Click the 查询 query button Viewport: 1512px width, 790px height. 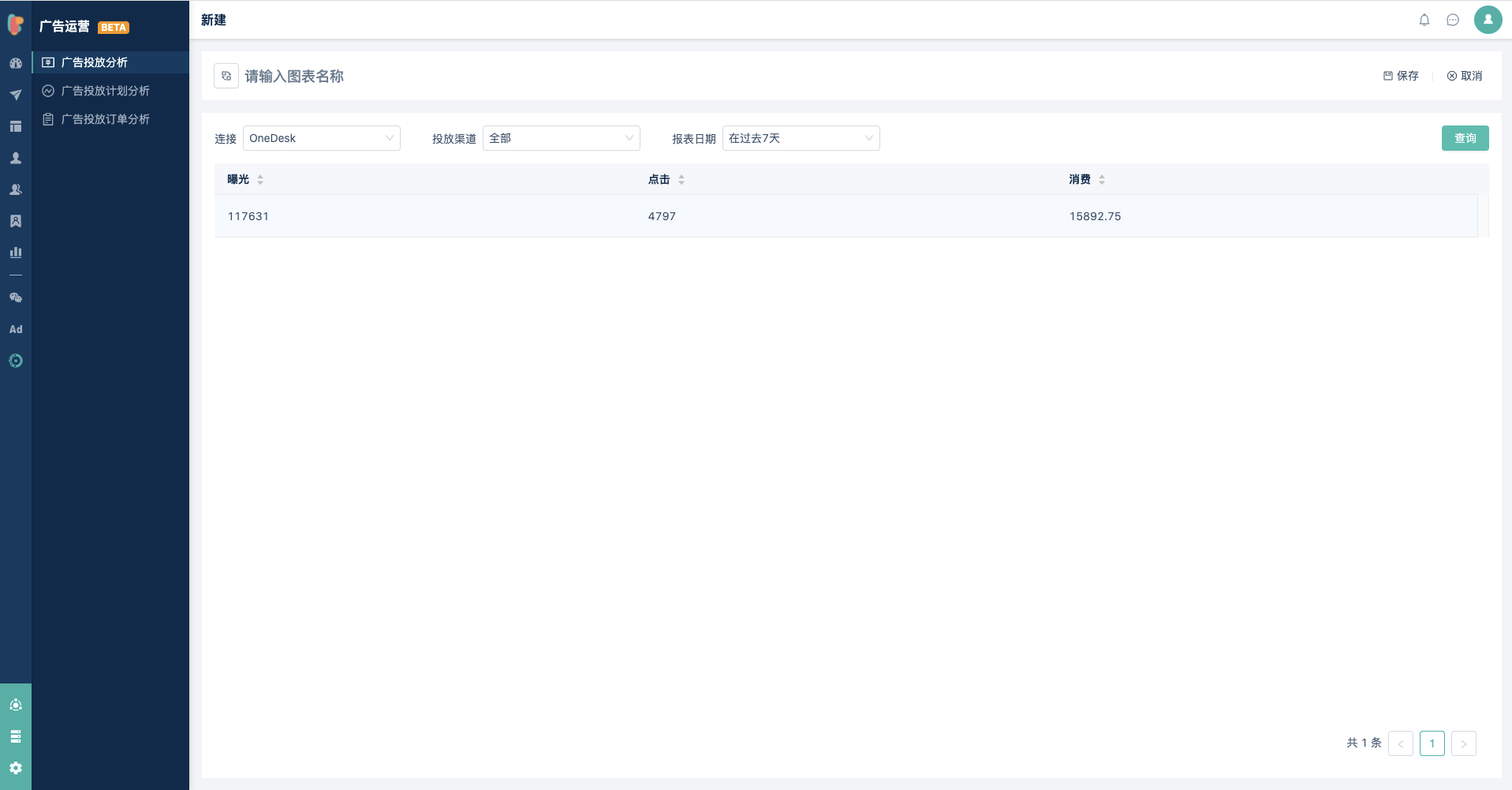pos(1465,138)
